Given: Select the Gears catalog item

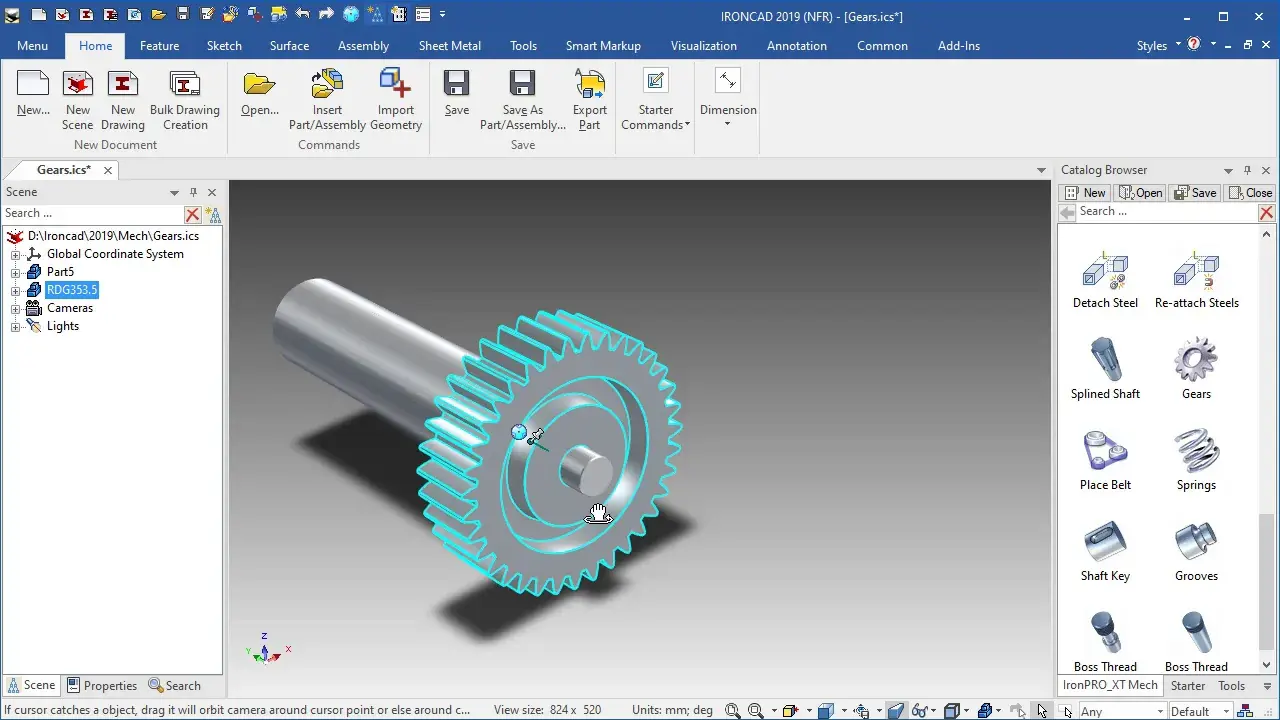Looking at the screenshot, I should (x=1196, y=369).
